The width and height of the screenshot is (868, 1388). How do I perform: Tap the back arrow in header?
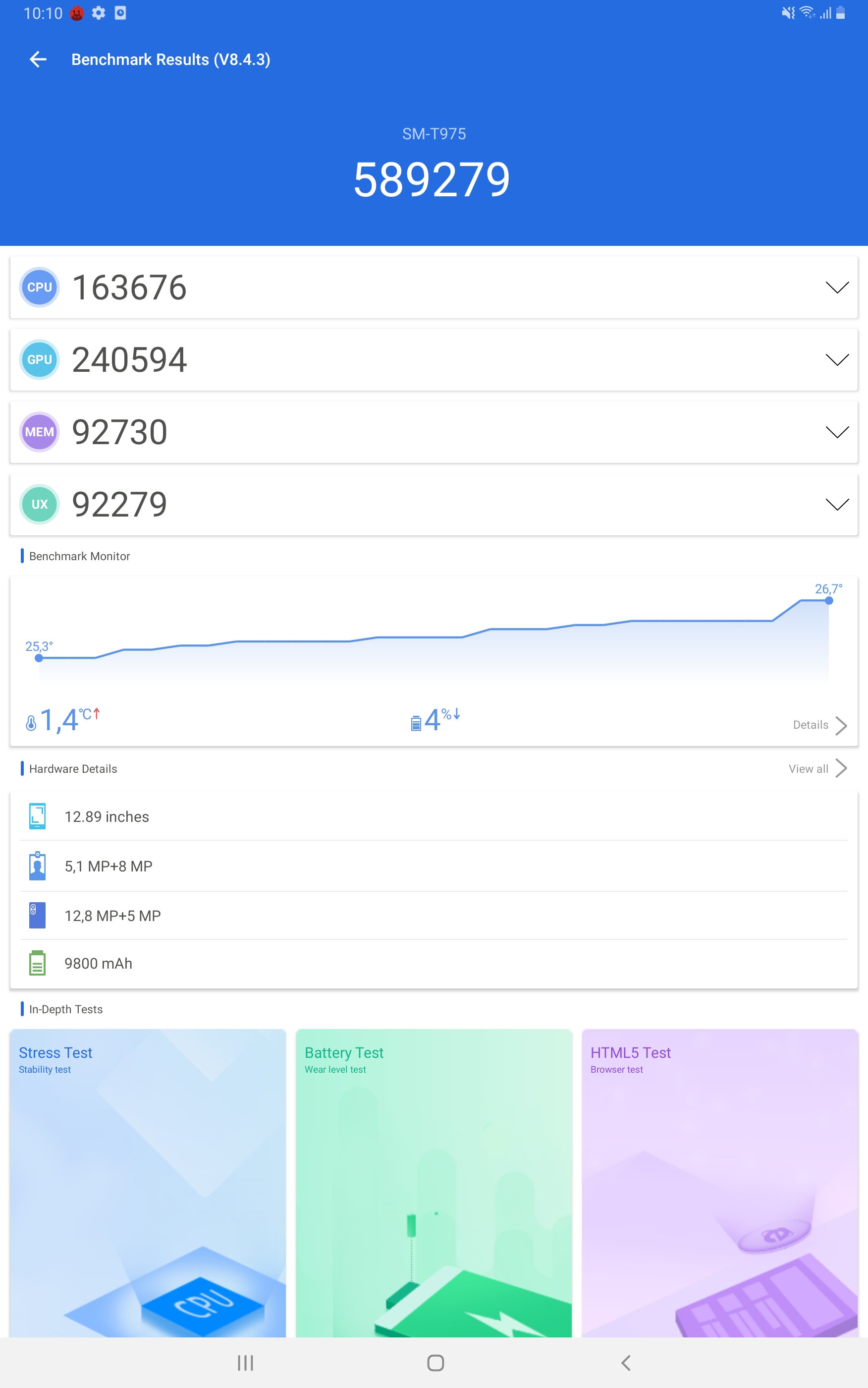pyautogui.click(x=38, y=59)
